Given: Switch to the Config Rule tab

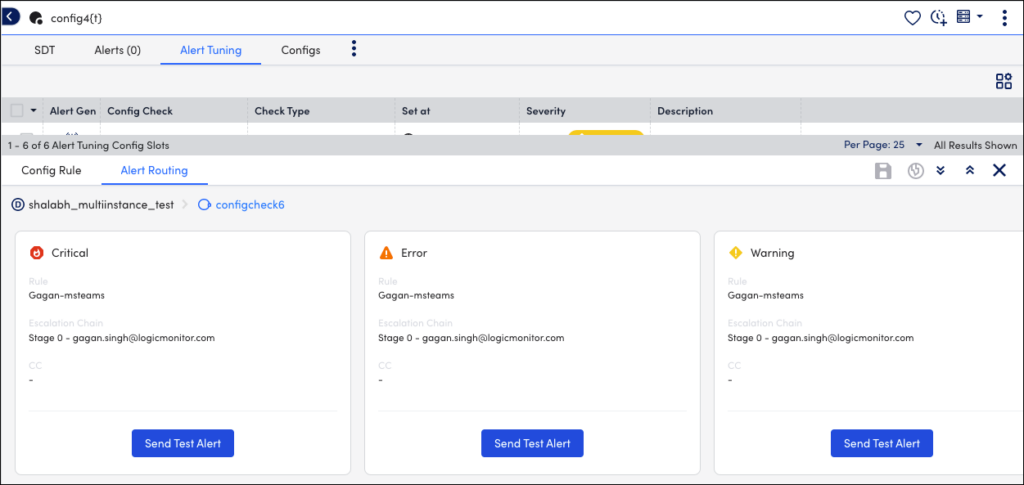Looking at the screenshot, I should [51, 171].
